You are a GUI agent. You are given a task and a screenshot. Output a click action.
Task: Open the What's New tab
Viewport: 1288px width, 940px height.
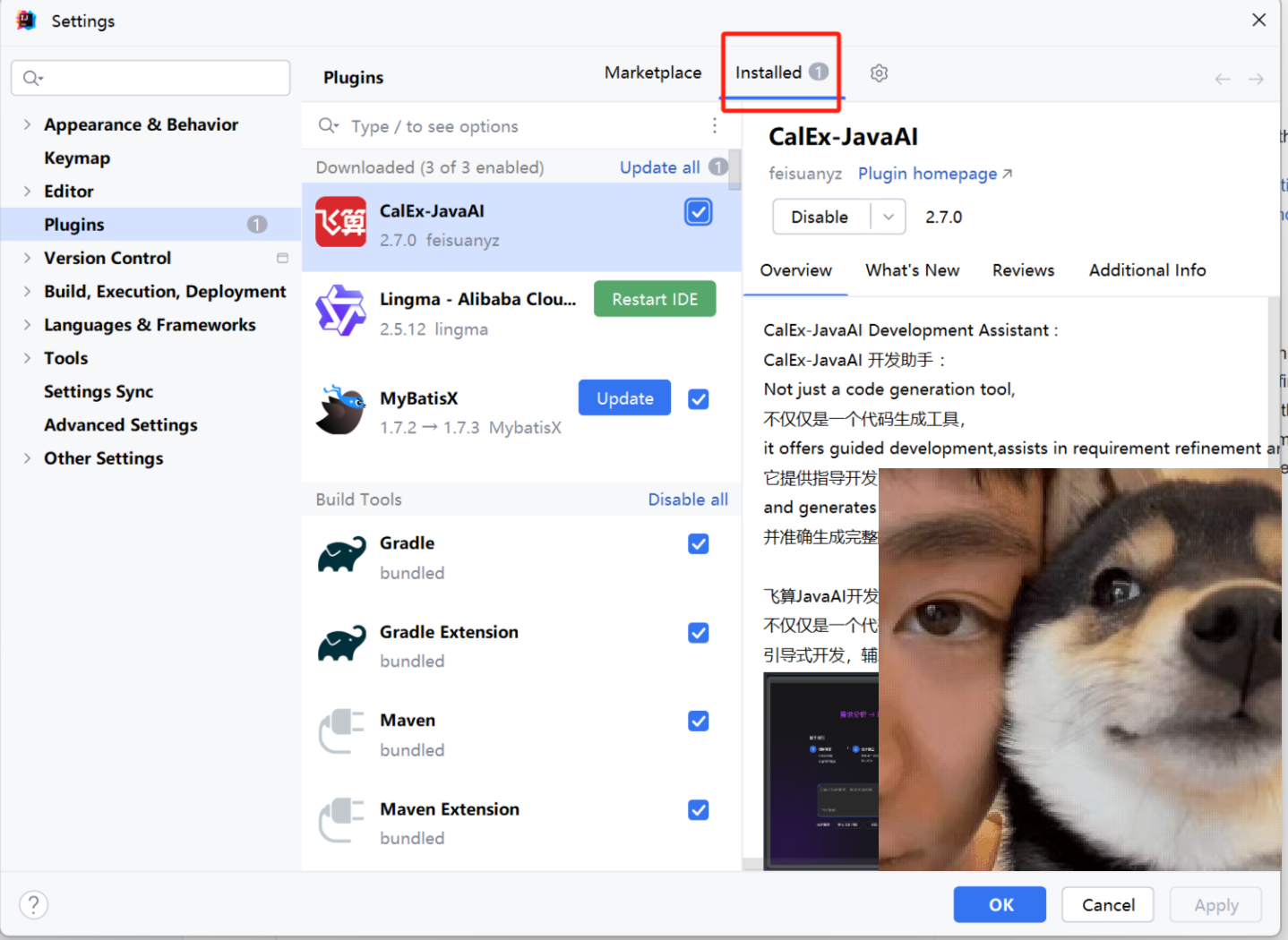tap(912, 270)
